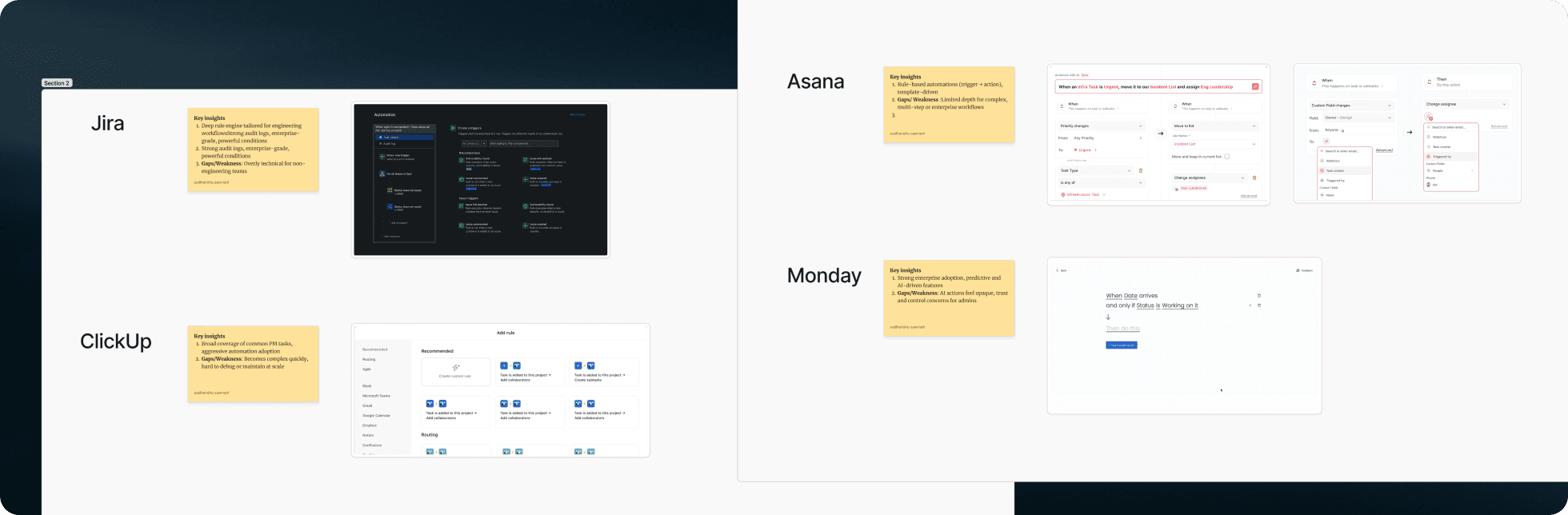Select Google Calendar in the Add rule sidebar

(x=377, y=416)
